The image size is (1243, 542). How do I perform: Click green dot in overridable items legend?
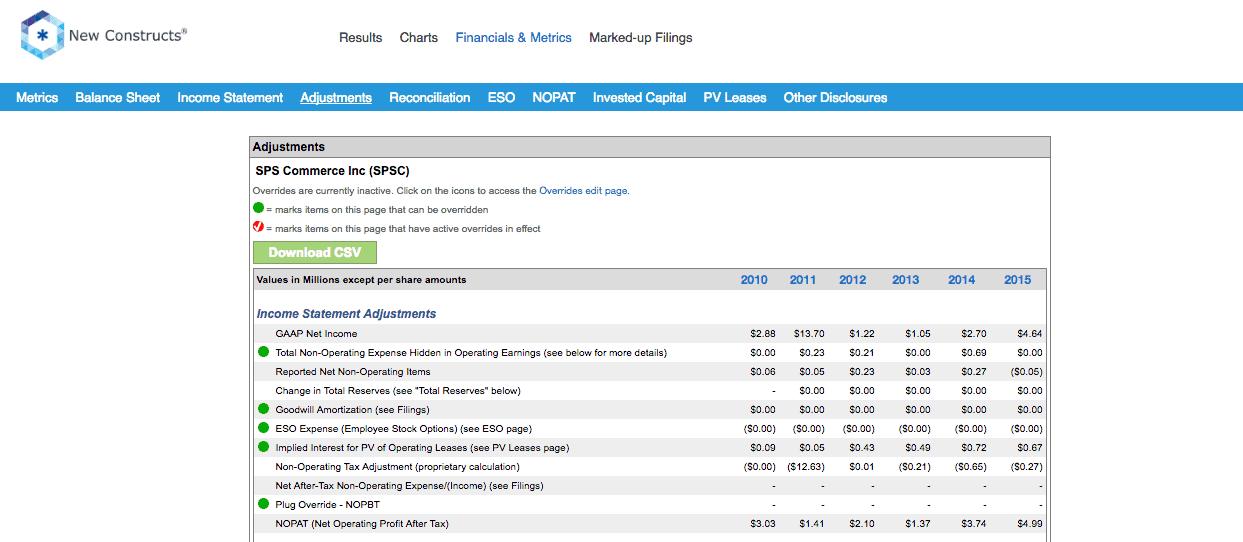tap(258, 209)
